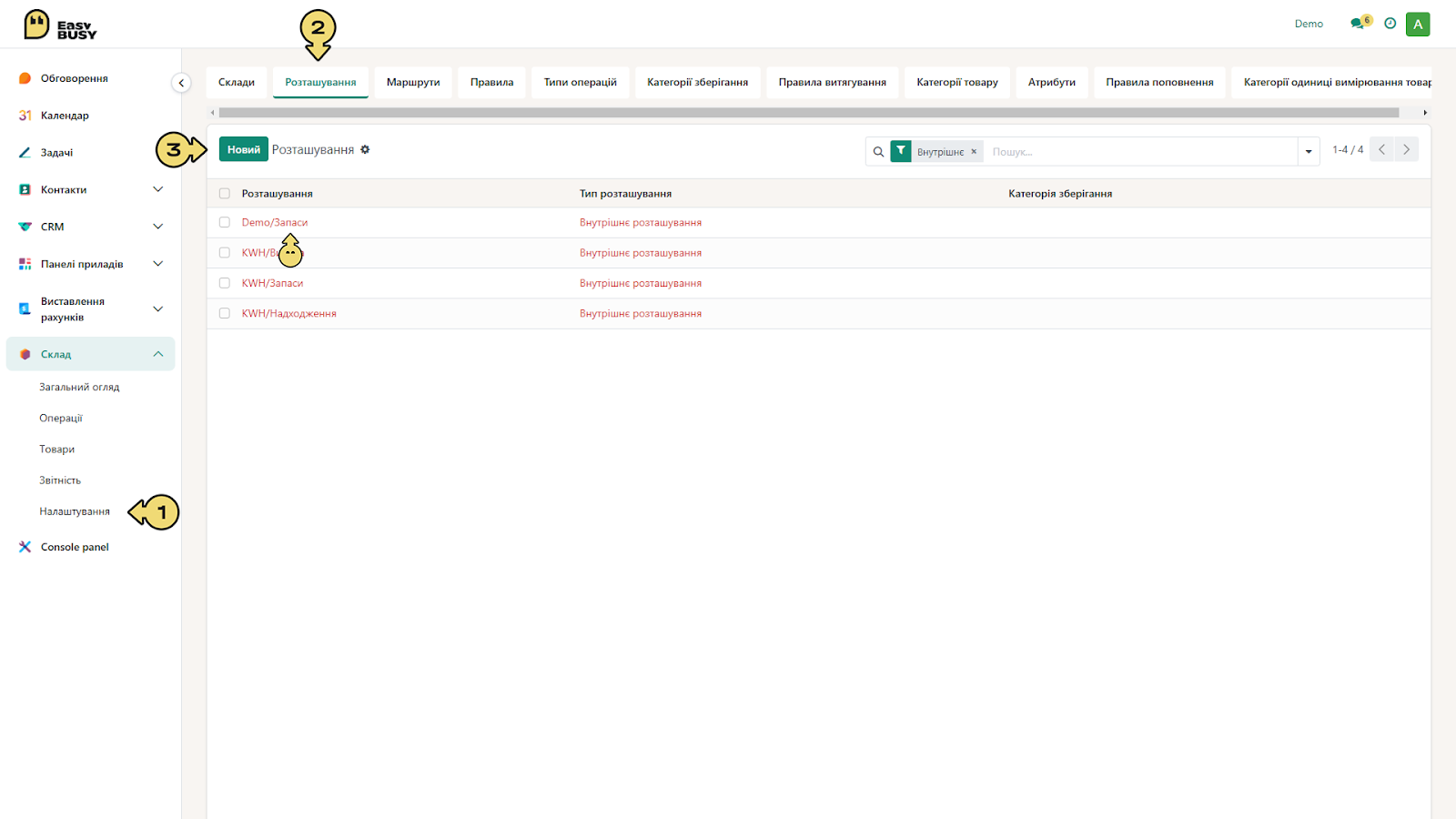Remove the Внутрішнє filter tag

974,152
